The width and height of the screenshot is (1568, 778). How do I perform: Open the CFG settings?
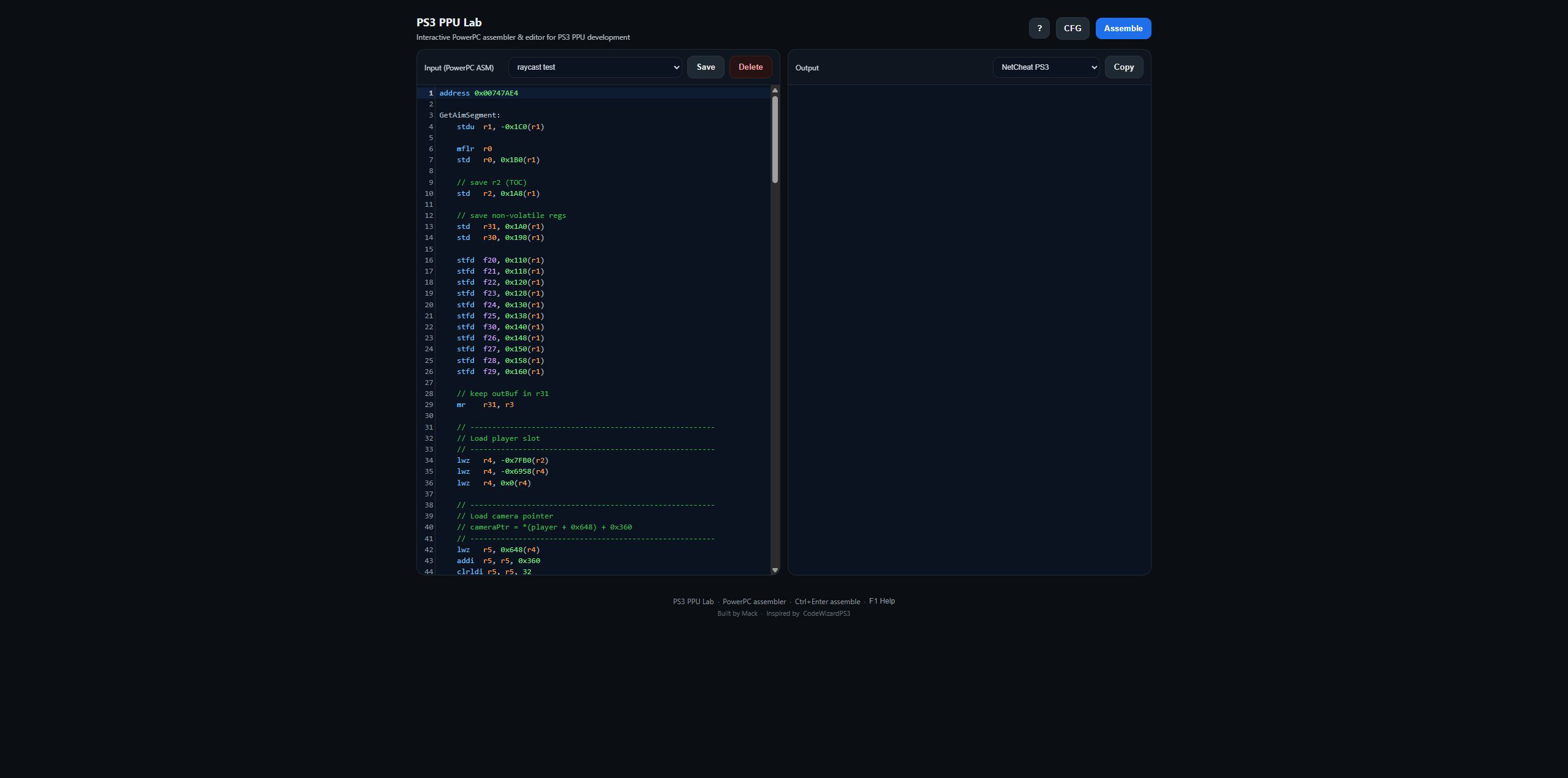(x=1072, y=28)
